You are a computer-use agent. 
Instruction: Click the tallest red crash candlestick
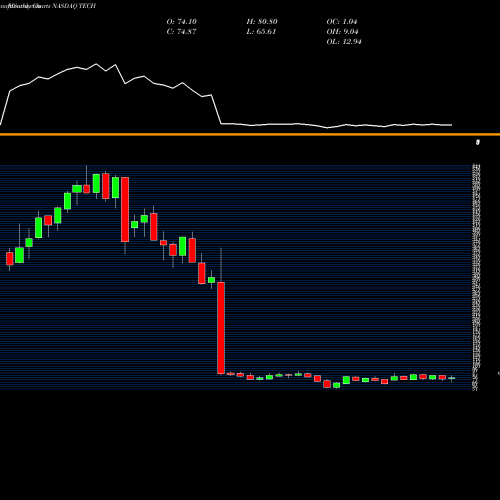click(221, 328)
